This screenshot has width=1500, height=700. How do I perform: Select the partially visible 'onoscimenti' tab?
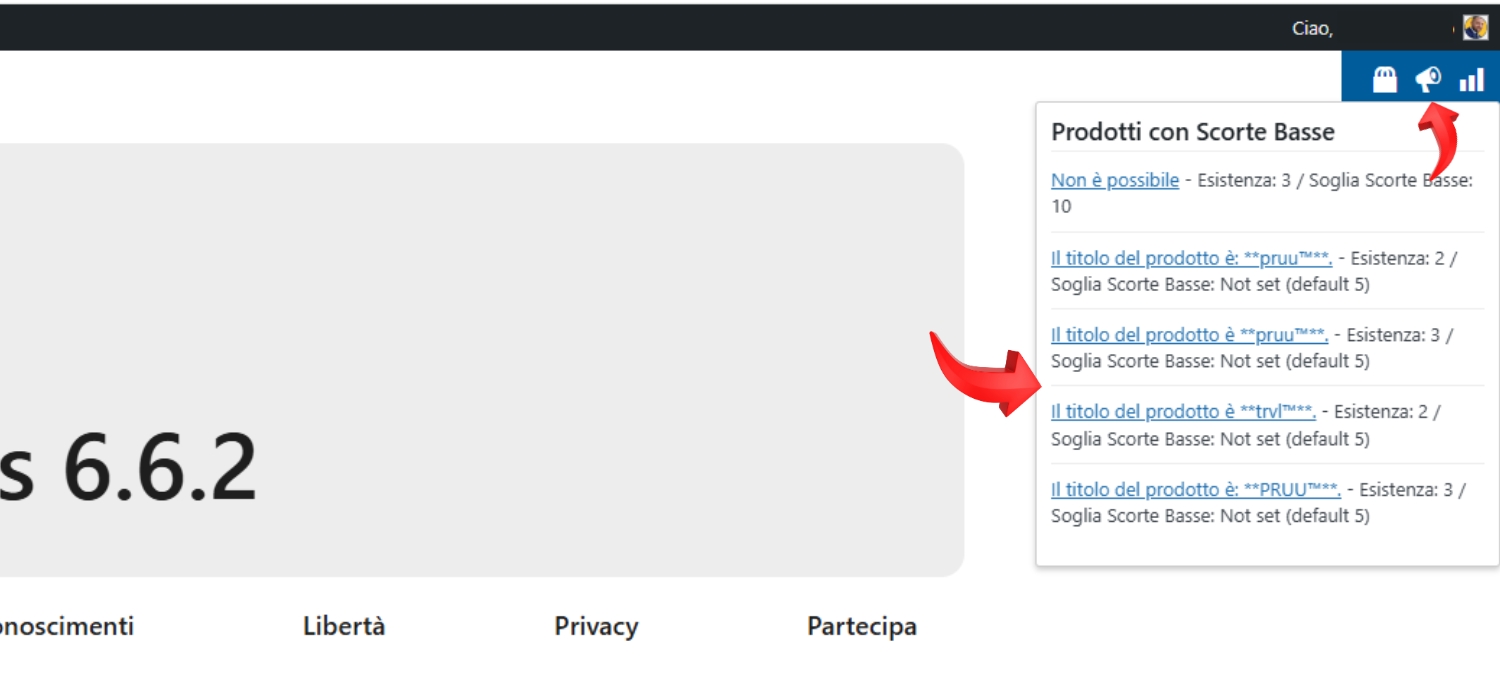point(66,626)
